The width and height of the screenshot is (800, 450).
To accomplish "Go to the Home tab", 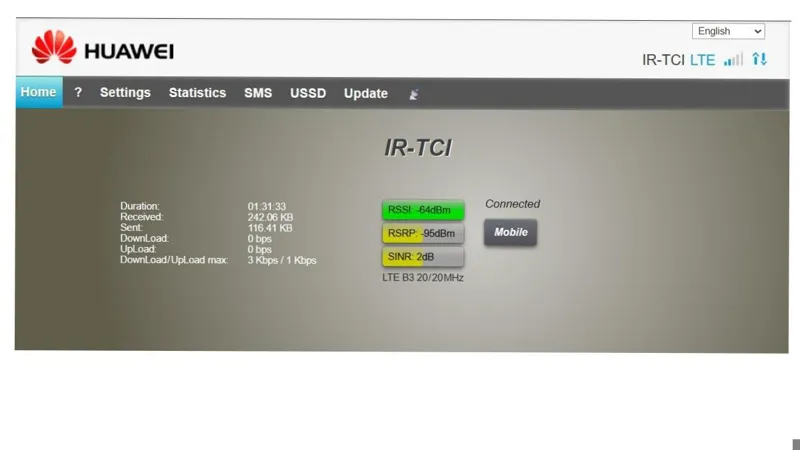I will [x=38, y=93].
